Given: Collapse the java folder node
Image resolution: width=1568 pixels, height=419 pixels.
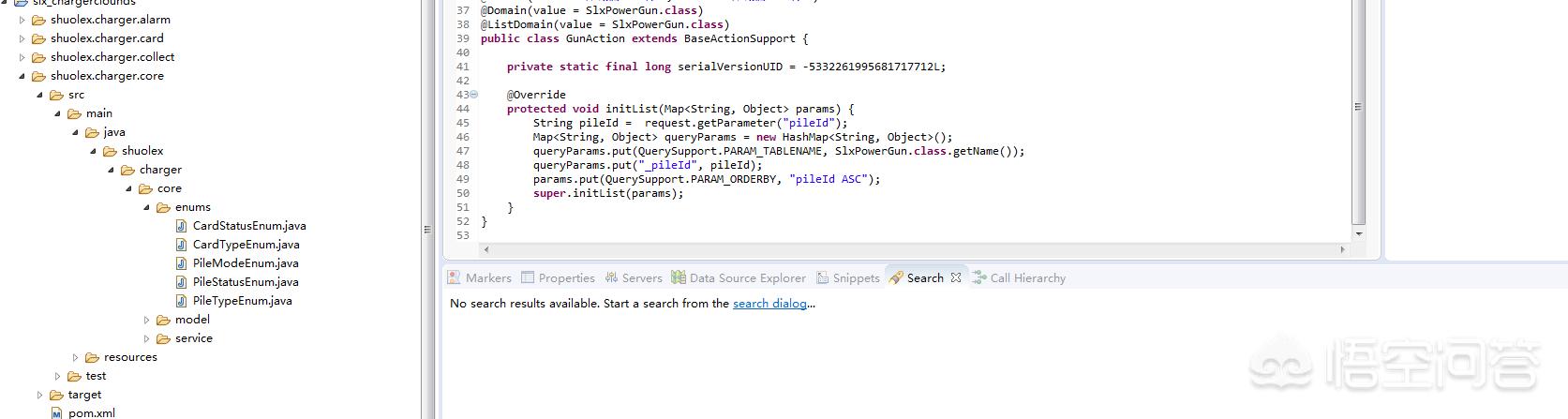Looking at the screenshot, I should point(76,132).
